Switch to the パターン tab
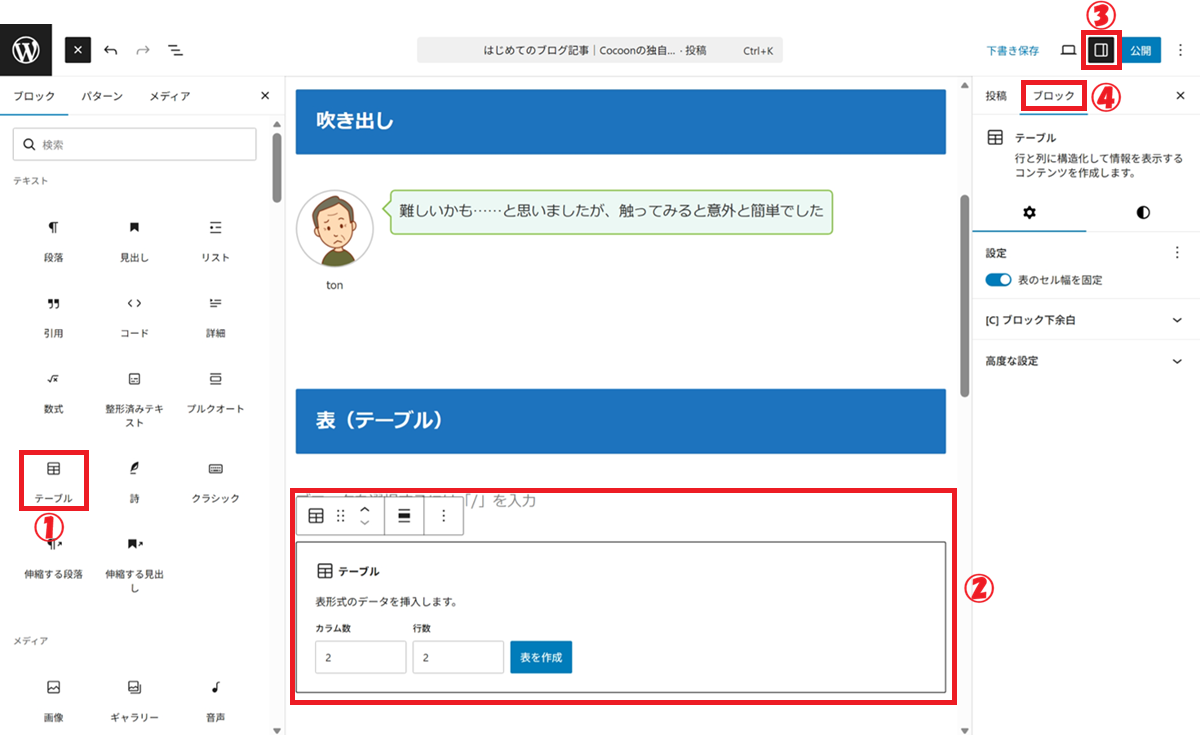The image size is (1200, 735). click(x=102, y=96)
